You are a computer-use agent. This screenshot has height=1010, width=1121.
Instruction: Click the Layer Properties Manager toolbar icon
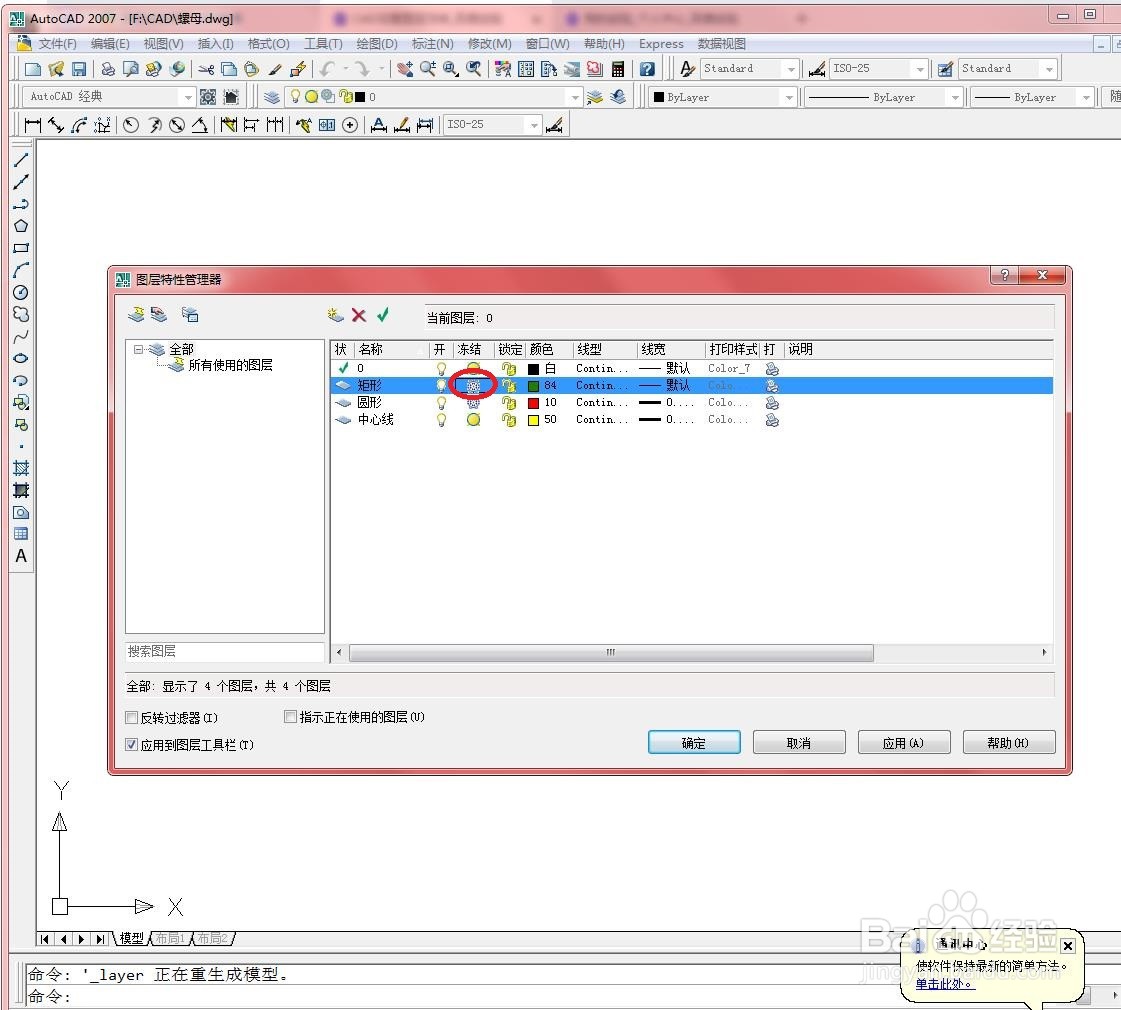(x=272, y=96)
